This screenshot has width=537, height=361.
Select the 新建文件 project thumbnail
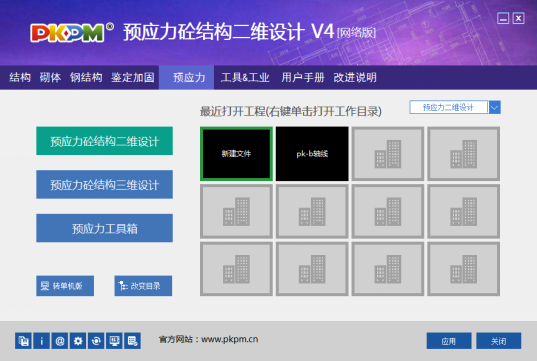(x=236, y=154)
